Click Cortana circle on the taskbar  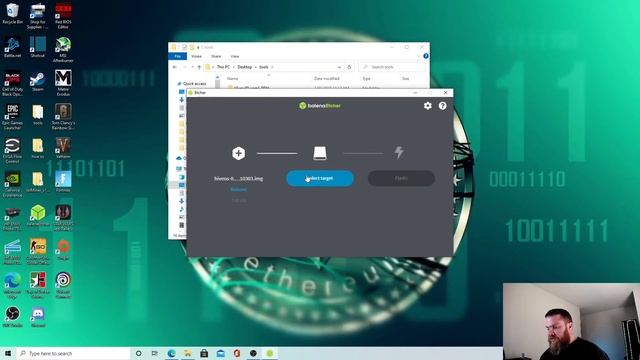pos(138,353)
